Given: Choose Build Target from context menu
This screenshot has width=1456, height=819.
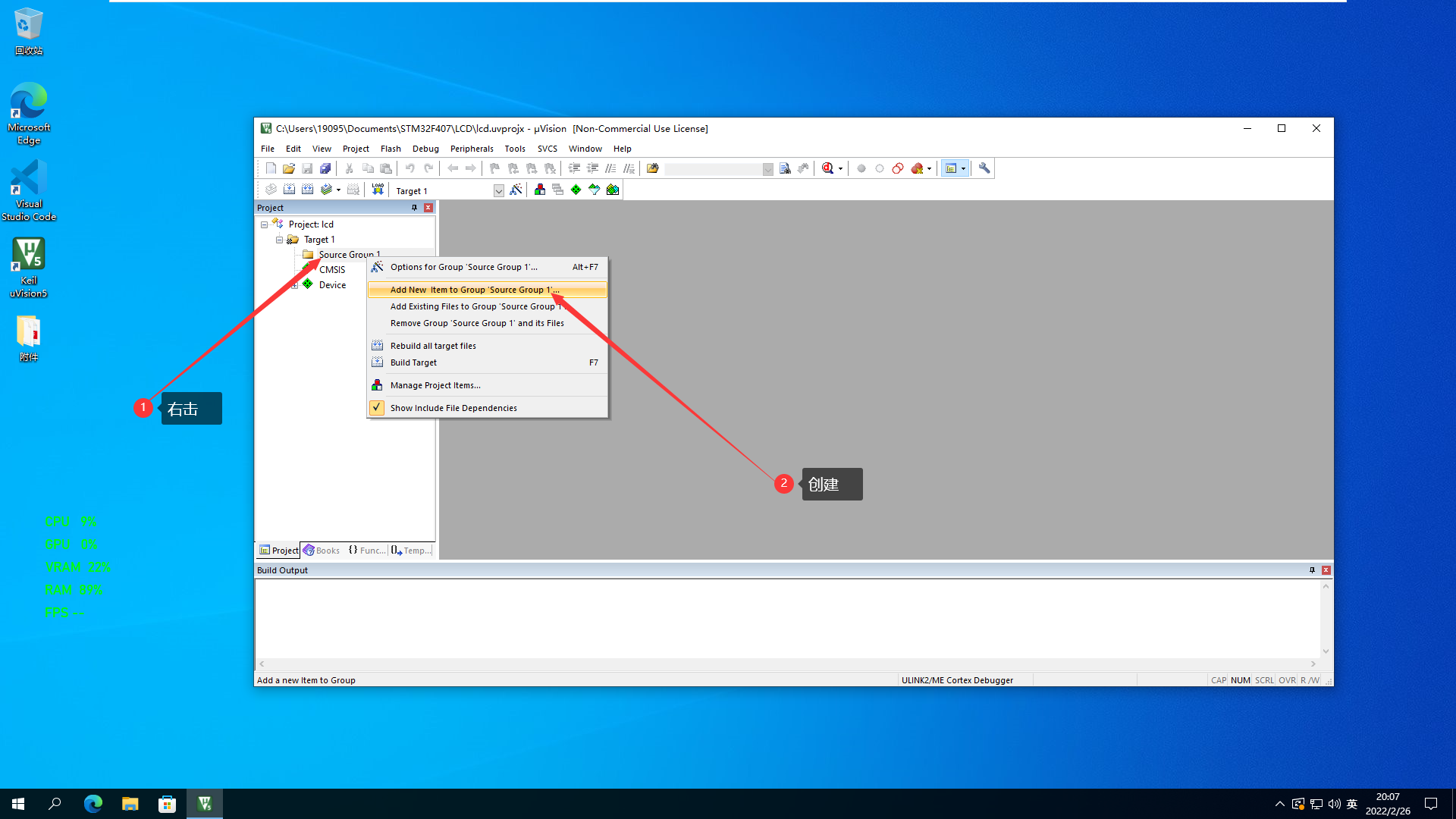Looking at the screenshot, I should pyautogui.click(x=413, y=362).
